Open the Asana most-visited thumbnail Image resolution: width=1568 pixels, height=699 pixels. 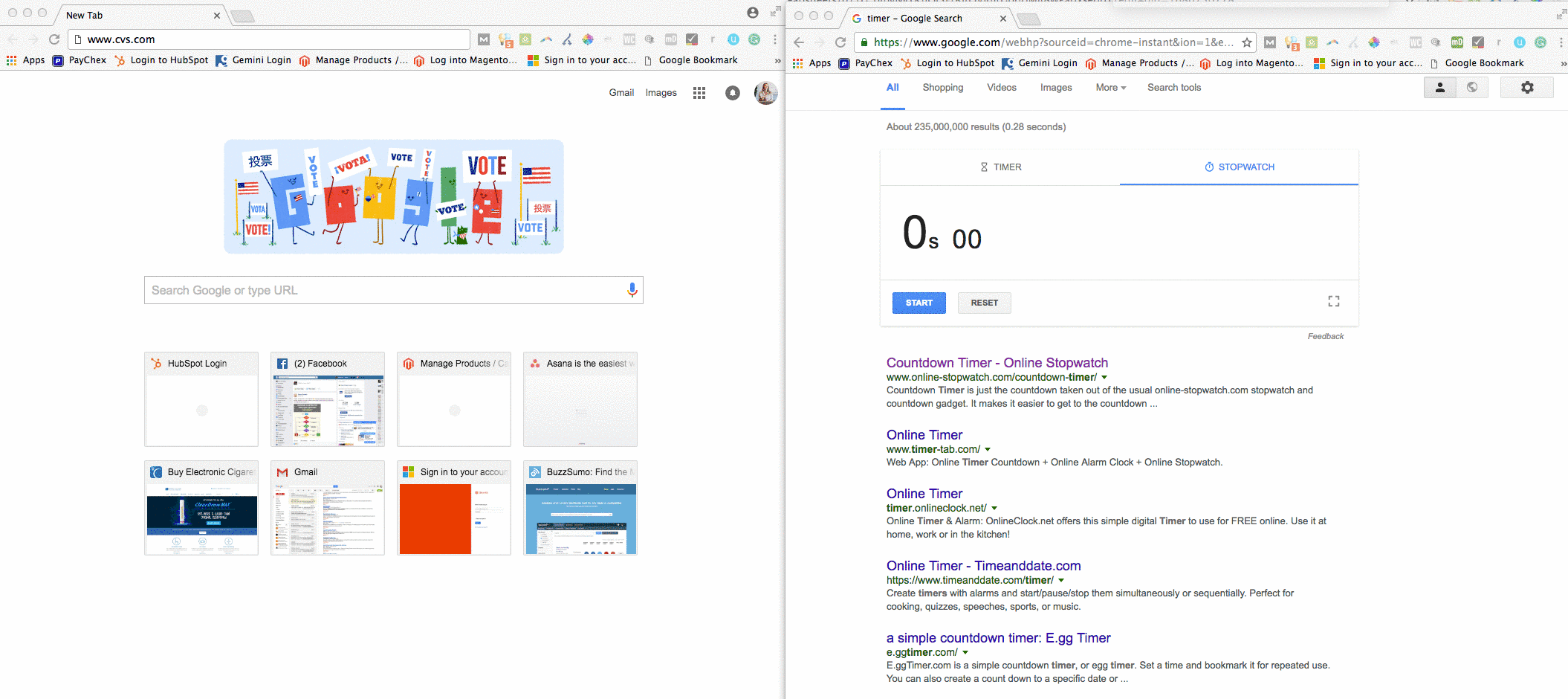(x=580, y=399)
